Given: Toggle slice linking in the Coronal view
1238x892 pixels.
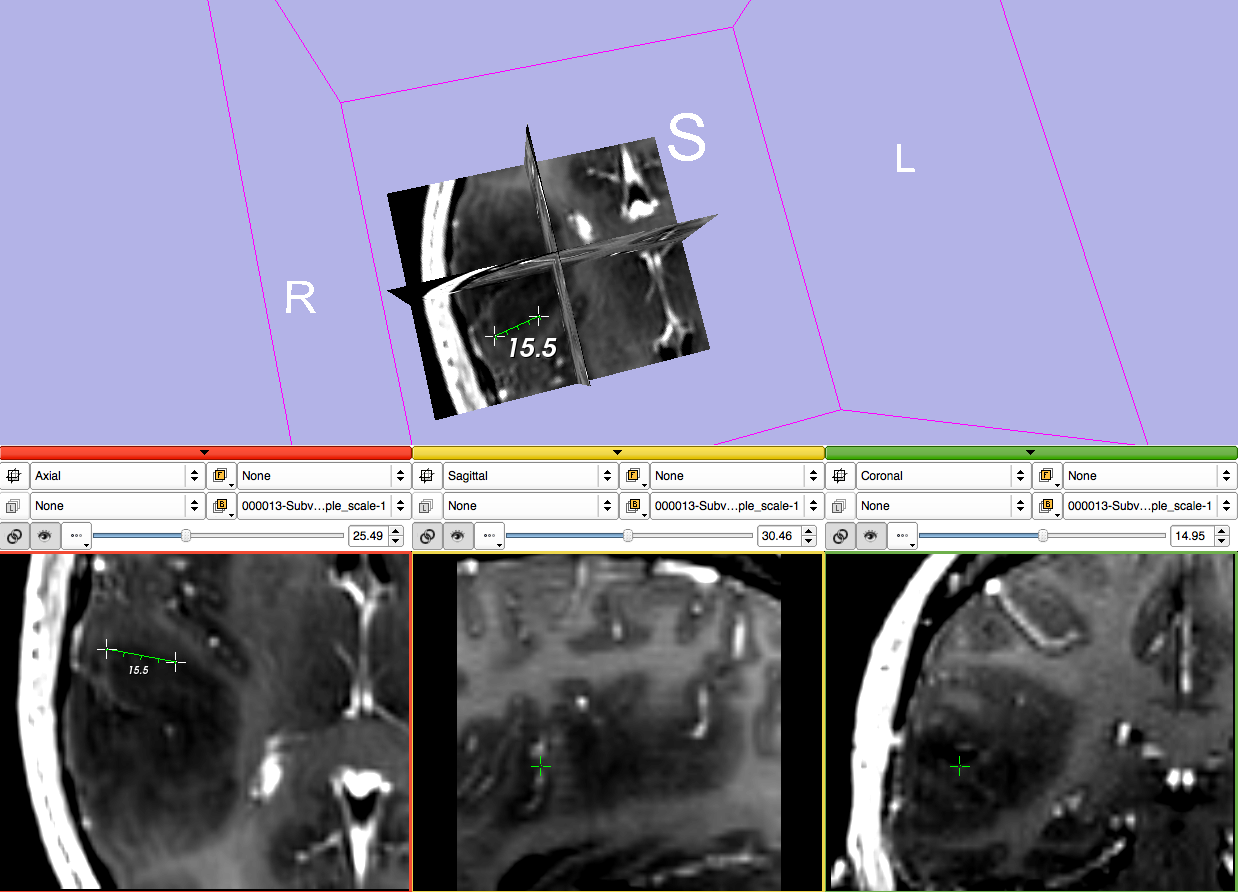Looking at the screenshot, I should coord(841,536).
